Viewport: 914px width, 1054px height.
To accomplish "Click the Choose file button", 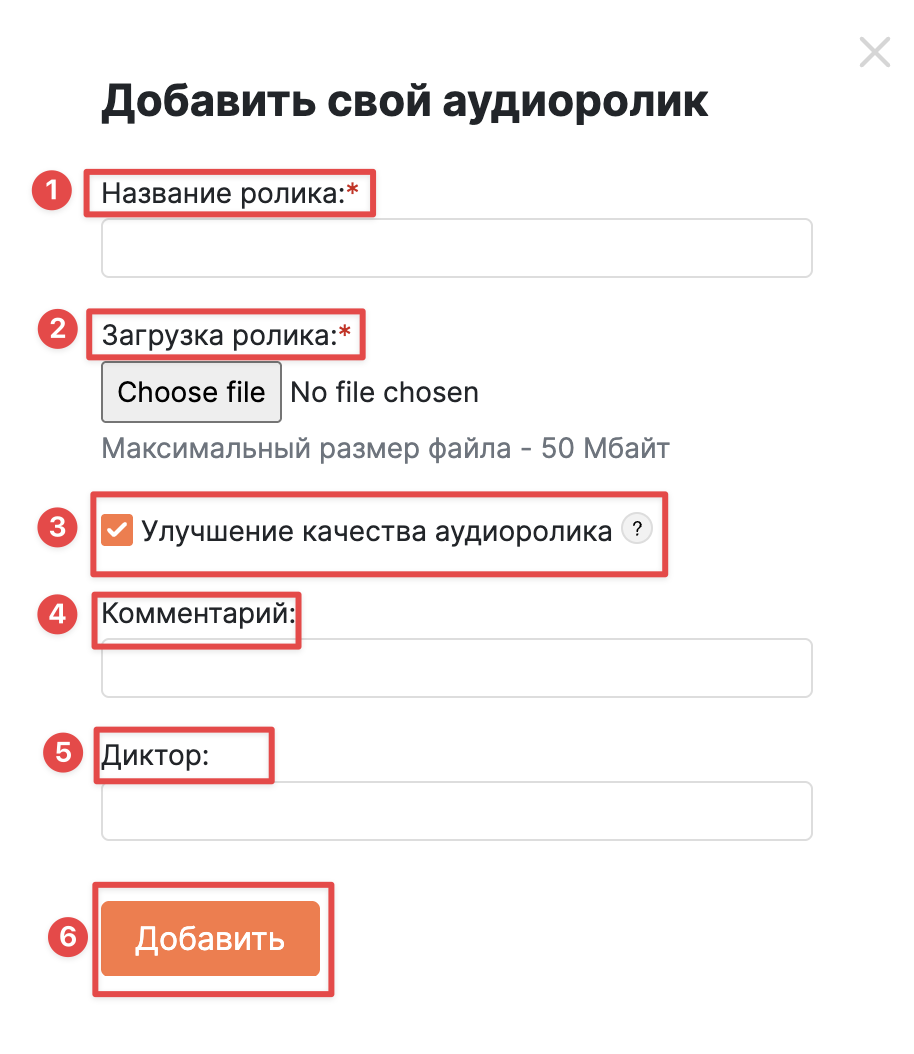I will (x=191, y=392).
